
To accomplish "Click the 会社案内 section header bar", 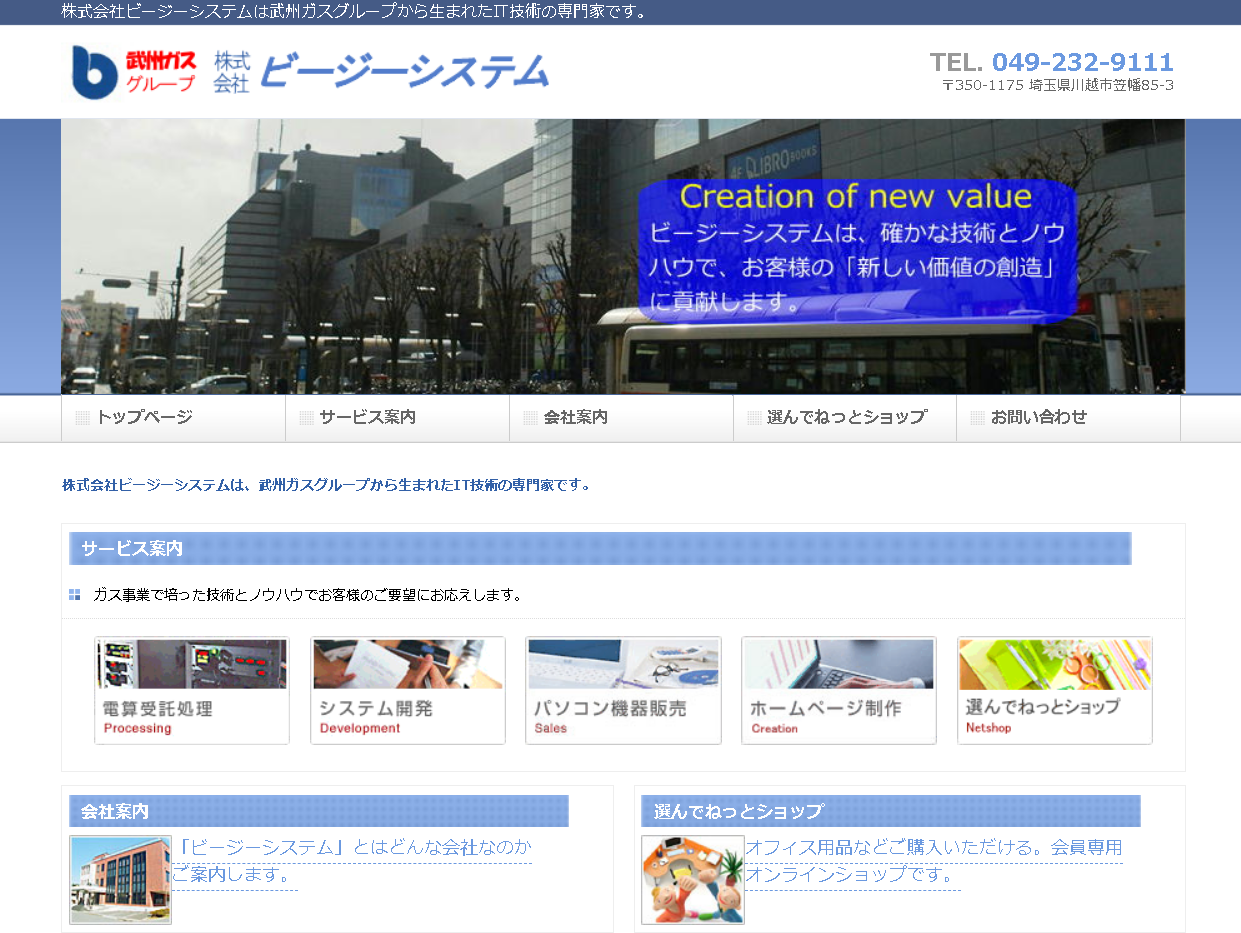I will click(x=318, y=811).
